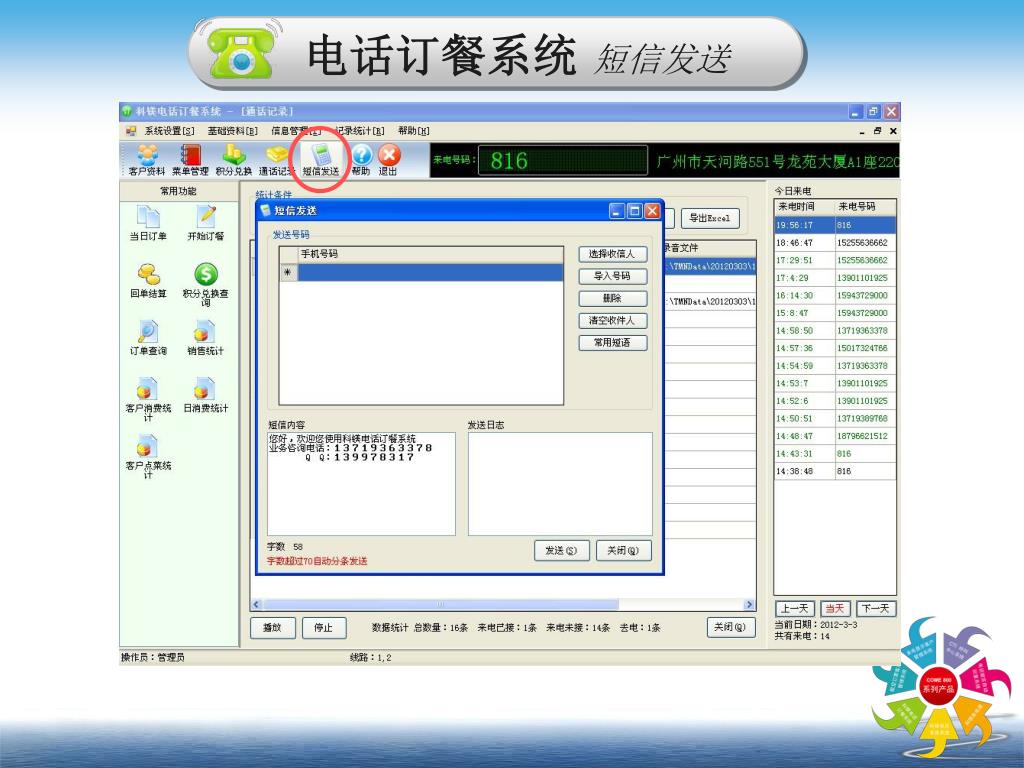Select the 14:57:36 incoming call row
Viewport: 1024px width, 768px height.
click(835, 349)
